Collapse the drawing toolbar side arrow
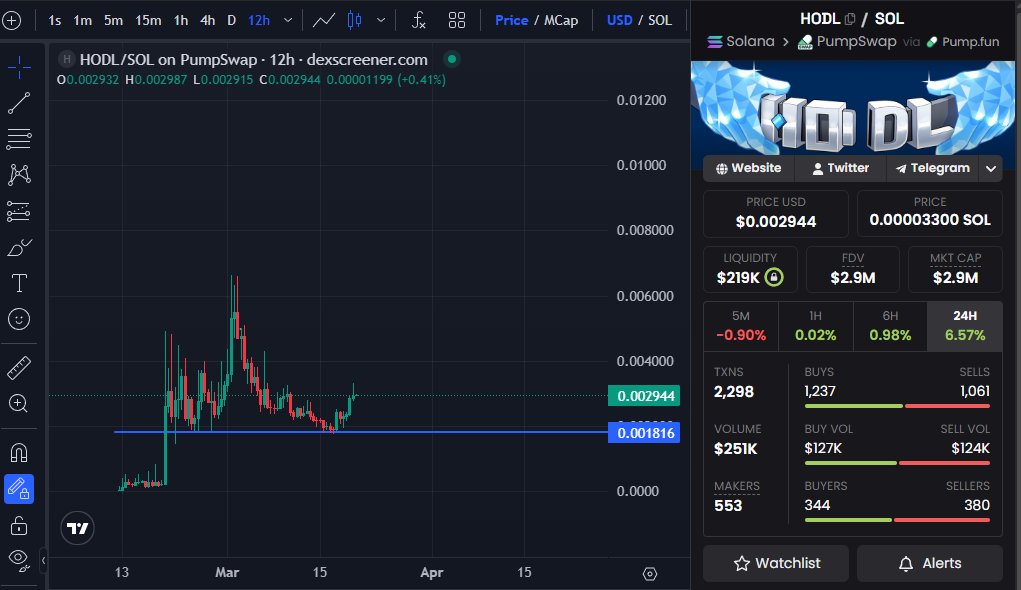1021x590 pixels. 43,560
